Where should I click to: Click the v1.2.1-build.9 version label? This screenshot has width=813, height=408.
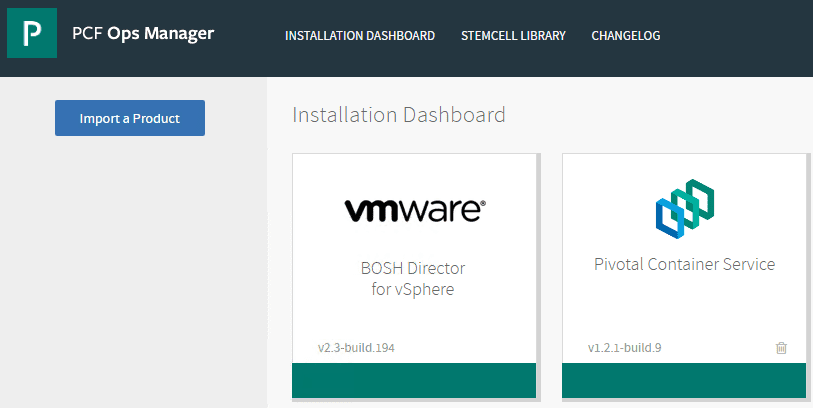[625, 348]
